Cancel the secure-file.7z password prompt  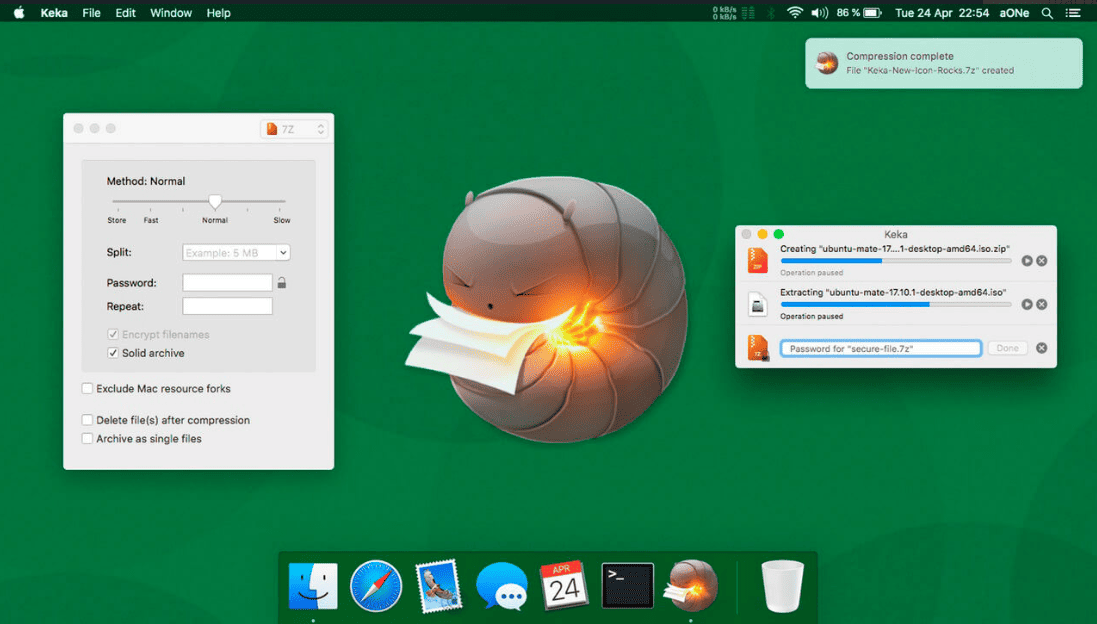(1042, 348)
